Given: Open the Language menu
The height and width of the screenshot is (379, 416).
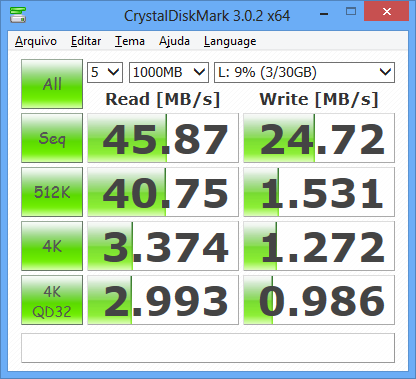Looking at the screenshot, I should coord(230,41).
